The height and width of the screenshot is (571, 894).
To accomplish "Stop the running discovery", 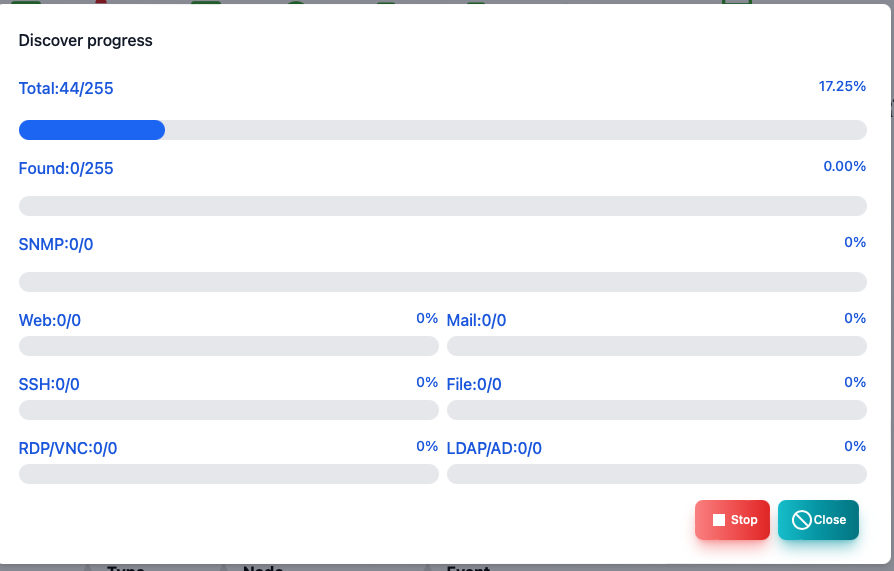I will point(732,520).
